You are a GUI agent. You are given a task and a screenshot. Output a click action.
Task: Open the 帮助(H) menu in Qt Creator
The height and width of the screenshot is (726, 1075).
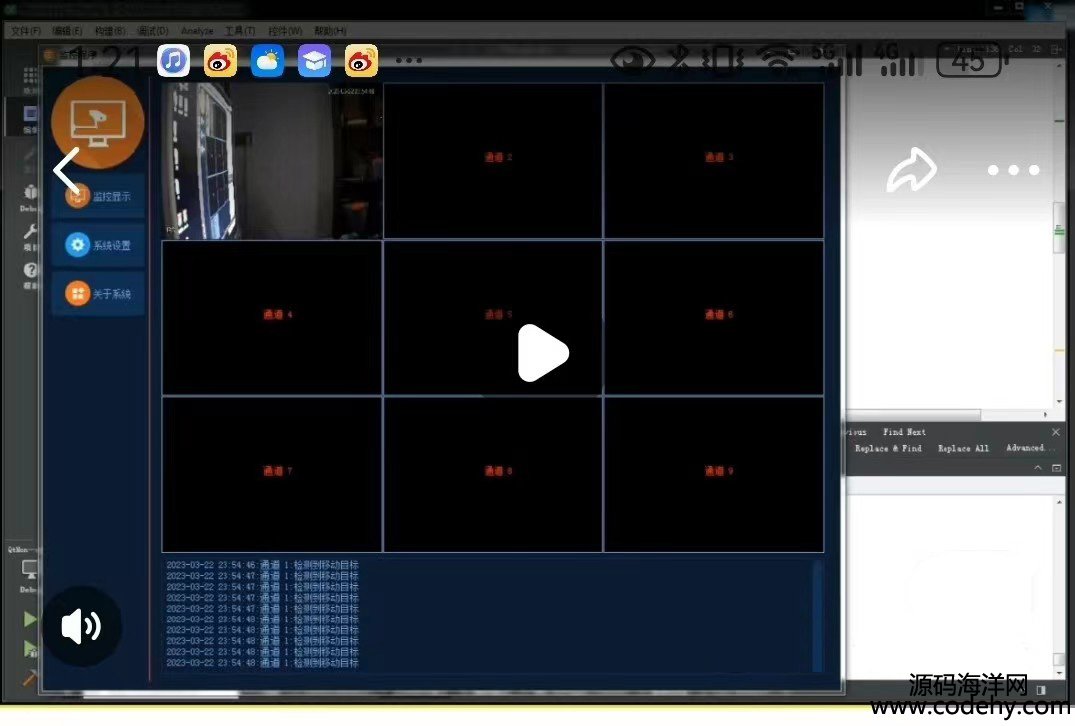click(x=330, y=31)
